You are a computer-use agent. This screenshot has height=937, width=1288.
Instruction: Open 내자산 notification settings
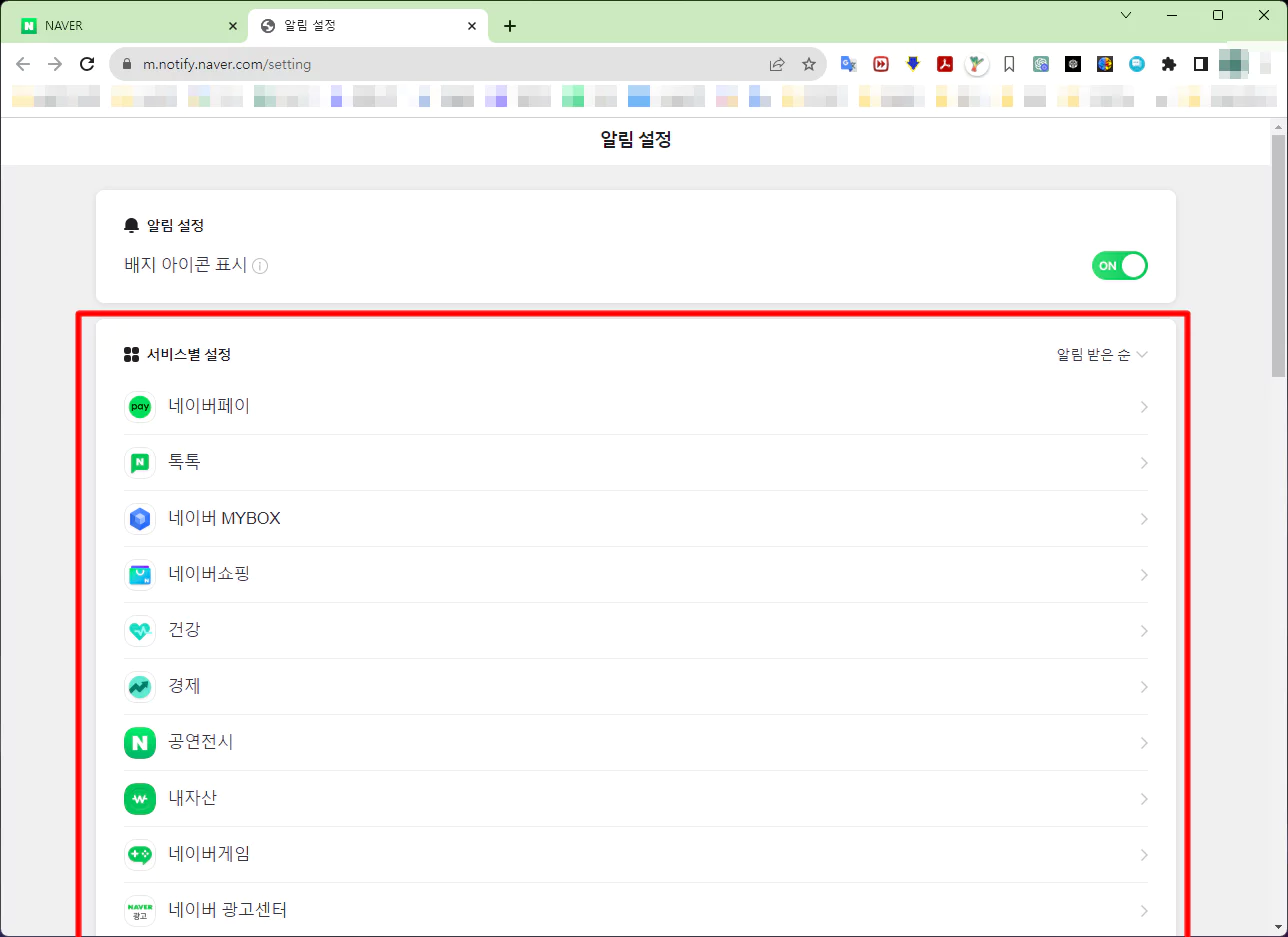click(x=636, y=799)
